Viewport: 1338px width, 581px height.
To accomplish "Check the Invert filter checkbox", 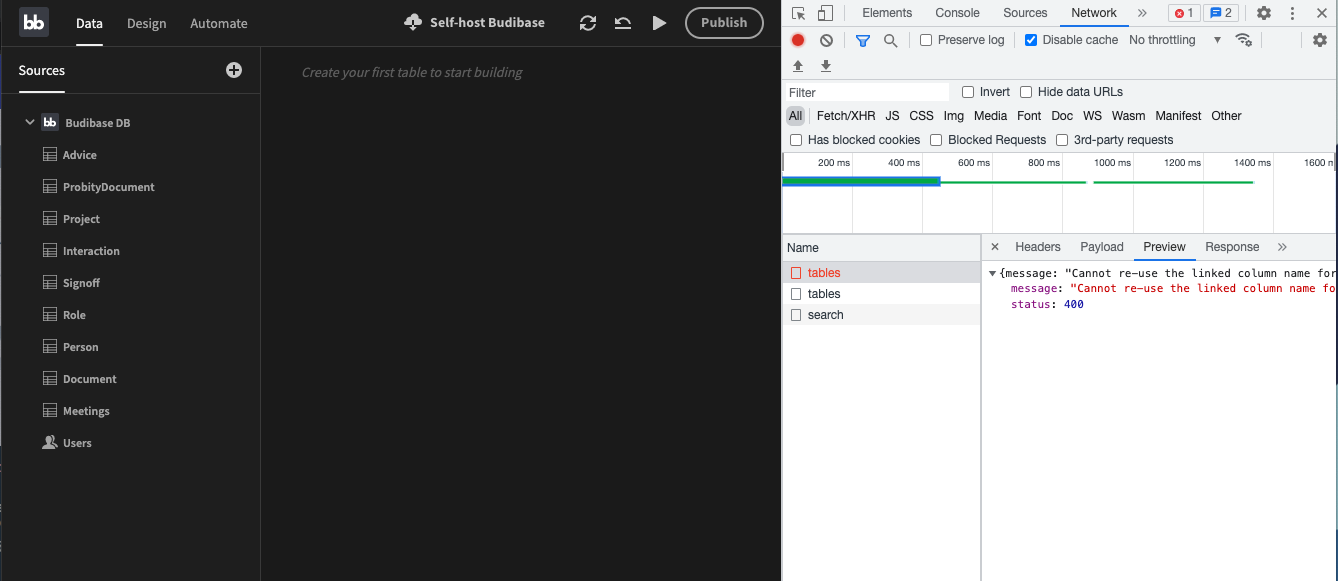I will click(x=968, y=92).
